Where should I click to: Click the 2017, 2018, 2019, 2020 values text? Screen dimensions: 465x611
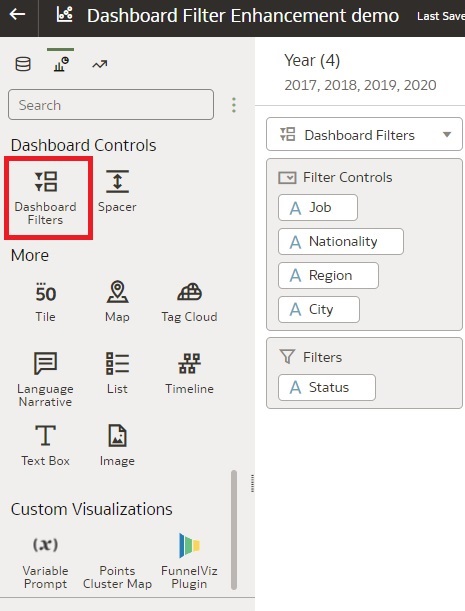point(361,85)
